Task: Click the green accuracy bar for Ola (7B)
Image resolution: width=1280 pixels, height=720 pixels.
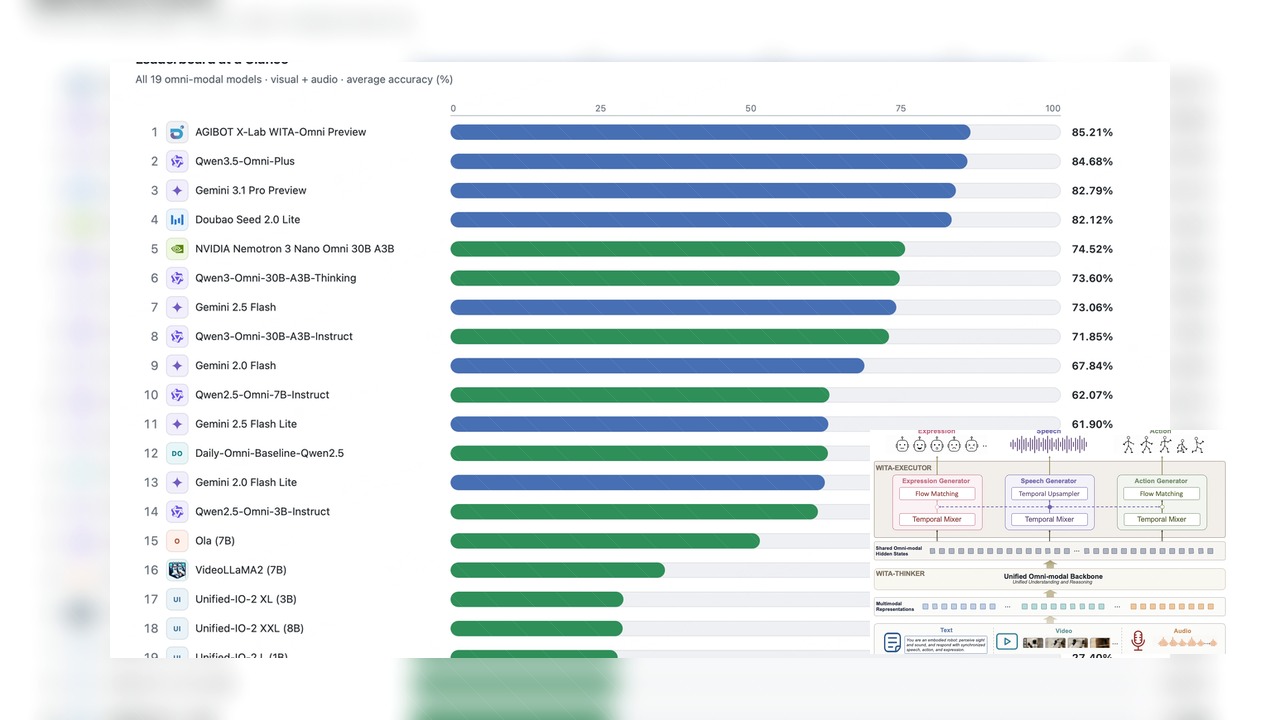Action: pyautogui.click(x=605, y=541)
